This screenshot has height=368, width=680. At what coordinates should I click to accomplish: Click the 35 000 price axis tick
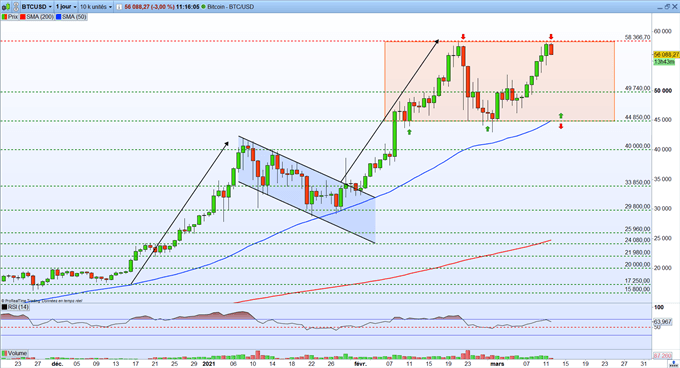(x=663, y=179)
